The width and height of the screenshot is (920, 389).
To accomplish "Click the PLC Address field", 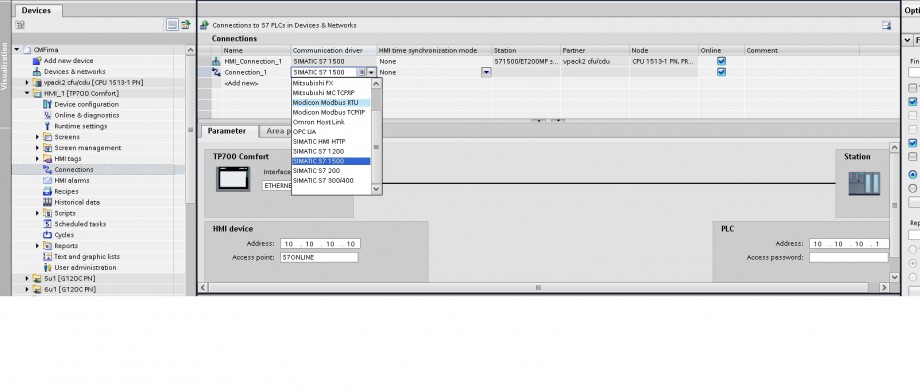I will (849, 244).
